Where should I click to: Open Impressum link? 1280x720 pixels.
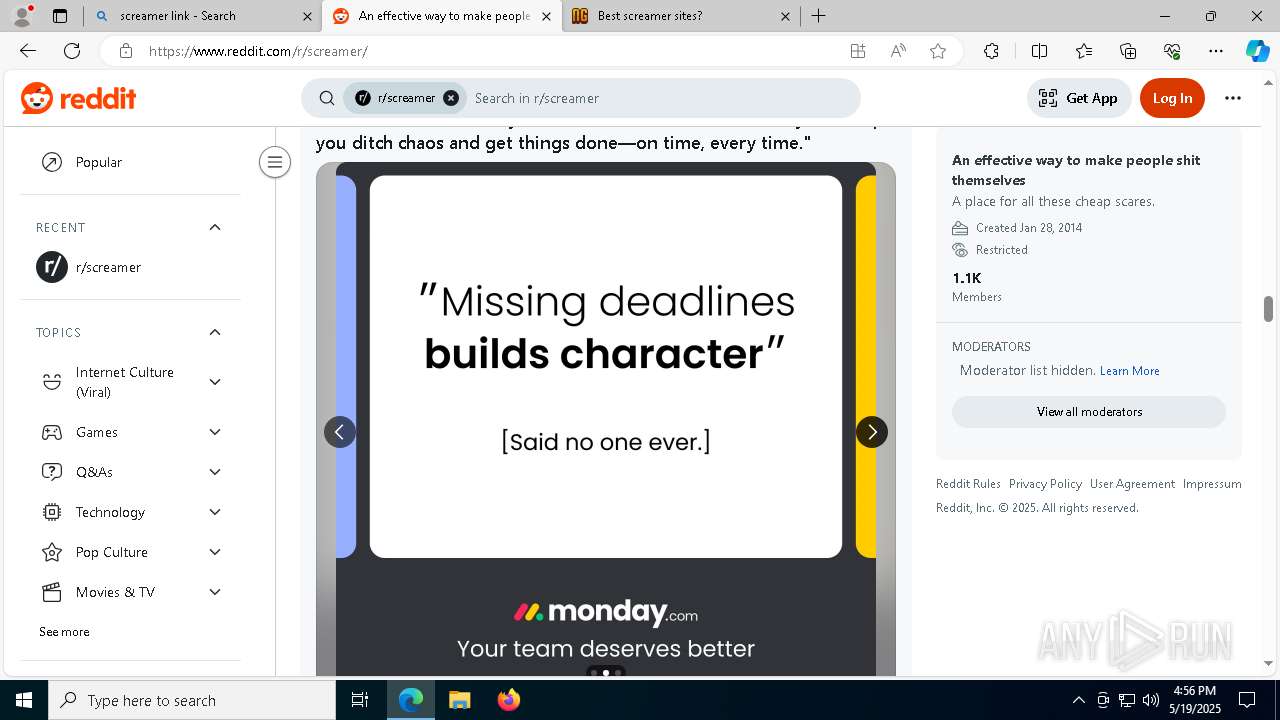pos(1212,484)
